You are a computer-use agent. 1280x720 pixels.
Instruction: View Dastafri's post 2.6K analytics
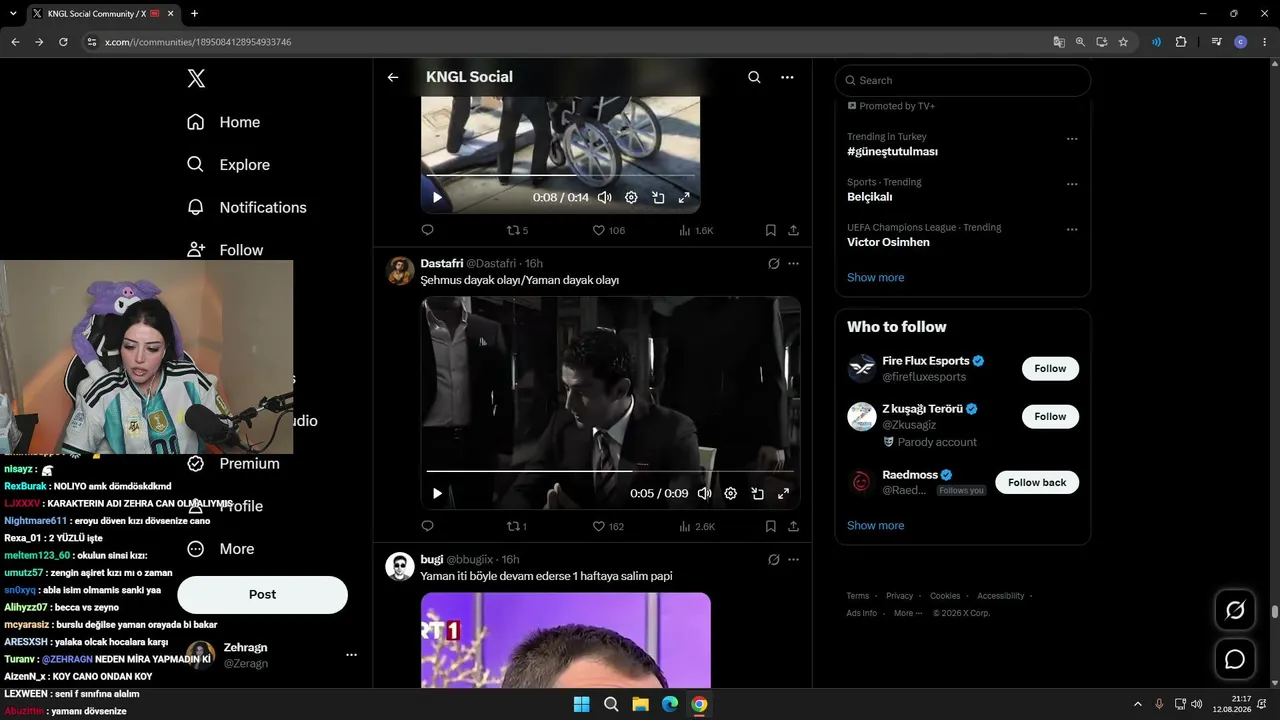(696, 526)
